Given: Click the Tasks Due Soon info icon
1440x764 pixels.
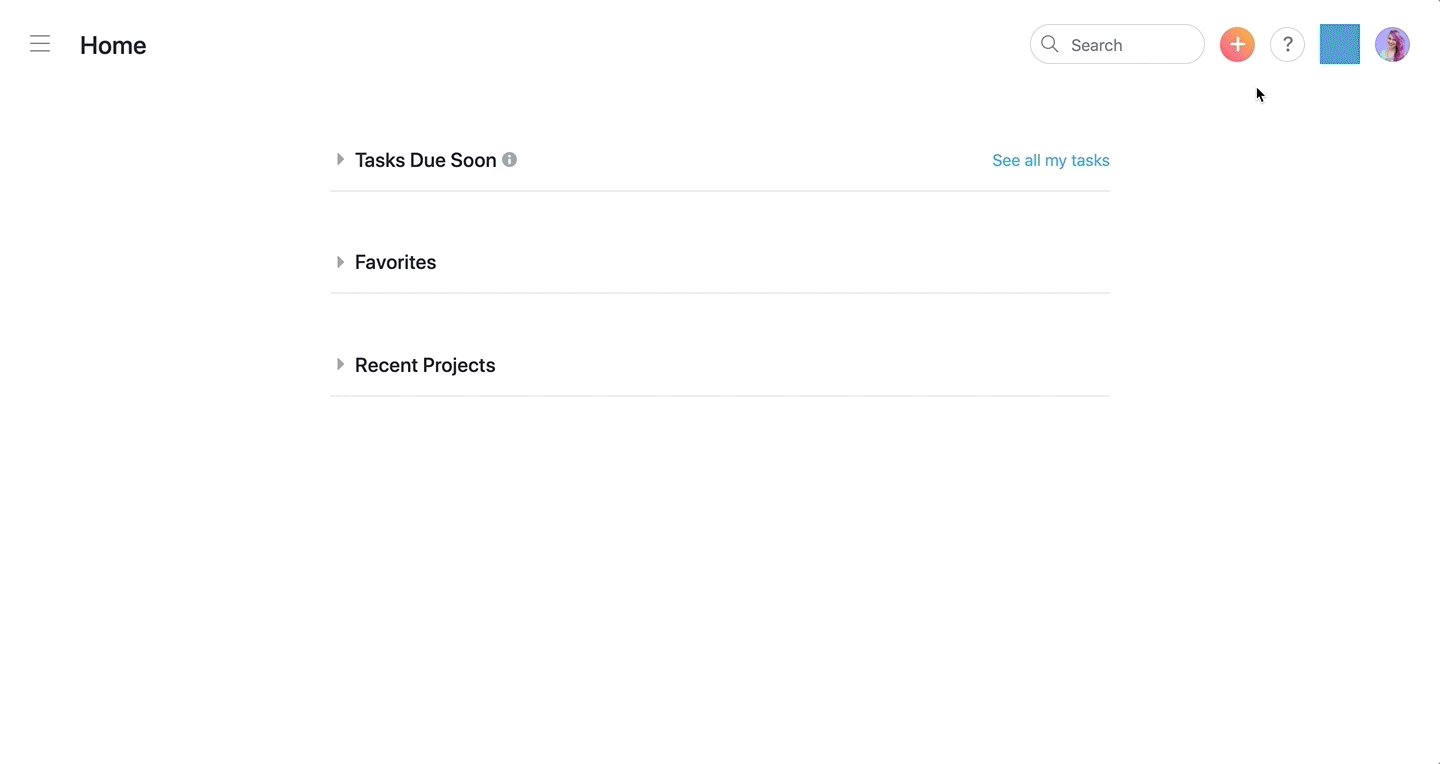Looking at the screenshot, I should (x=509, y=159).
